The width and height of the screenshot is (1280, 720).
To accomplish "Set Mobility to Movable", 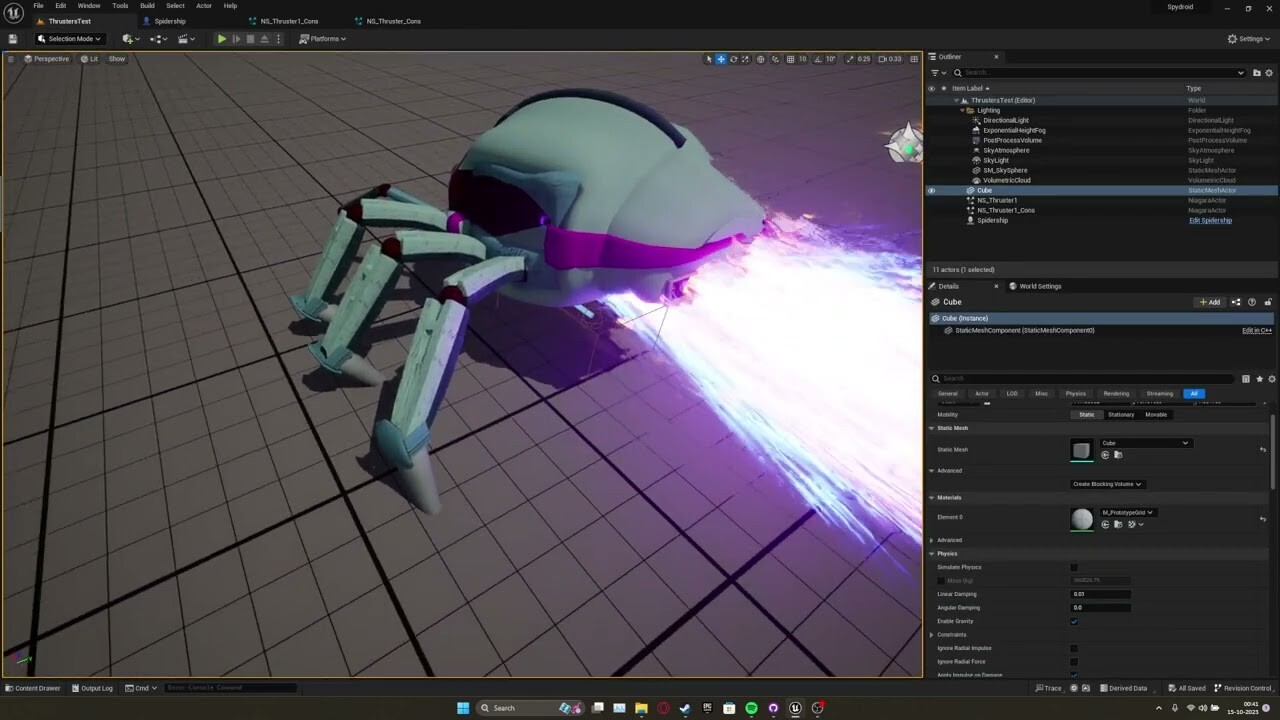I will click(x=1156, y=414).
